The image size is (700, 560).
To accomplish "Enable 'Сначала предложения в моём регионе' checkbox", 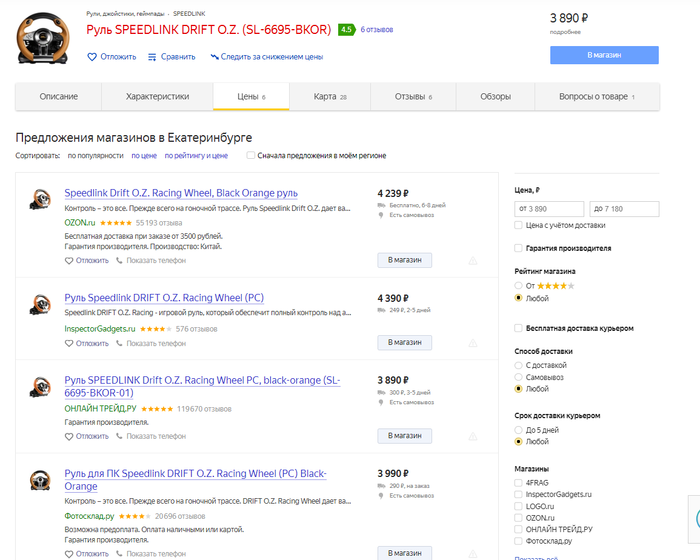I will [x=251, y=156].
